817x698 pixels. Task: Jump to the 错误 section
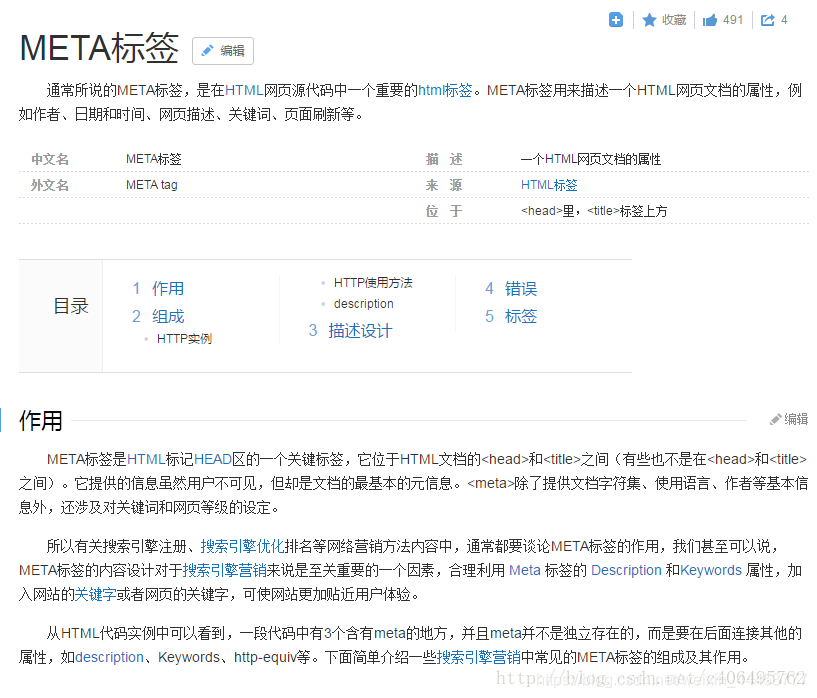tap(520, 288)
